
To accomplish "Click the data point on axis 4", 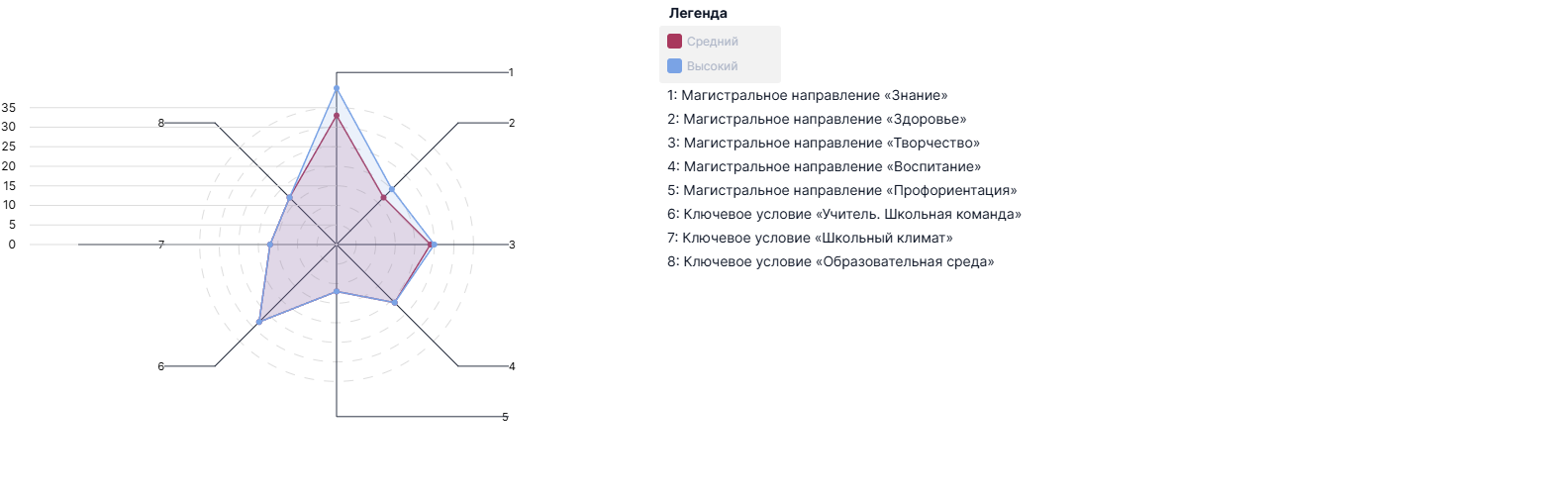I will pyautogui.click(x=395, y=303).
